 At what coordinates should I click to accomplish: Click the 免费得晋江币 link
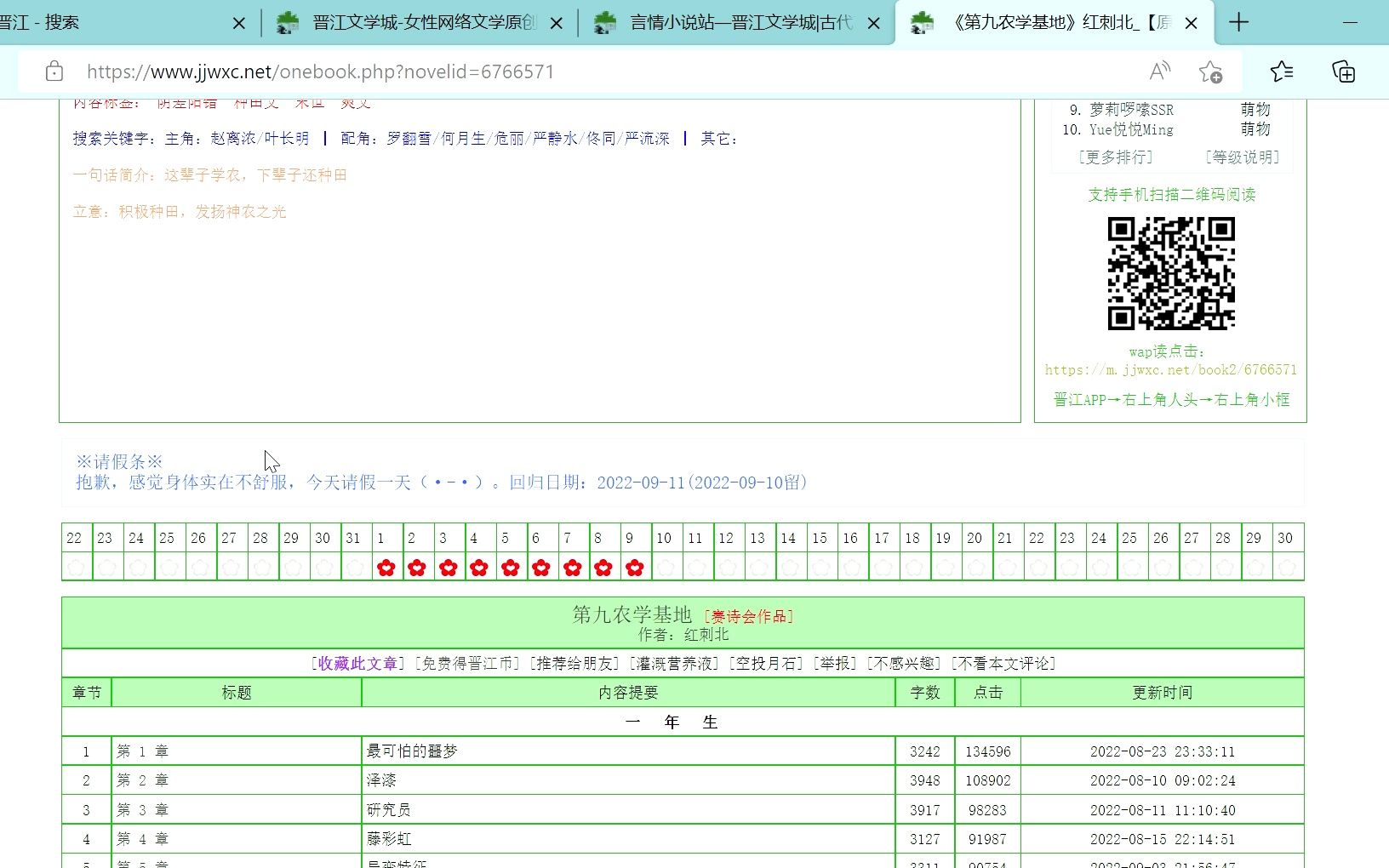click(468, 664)
